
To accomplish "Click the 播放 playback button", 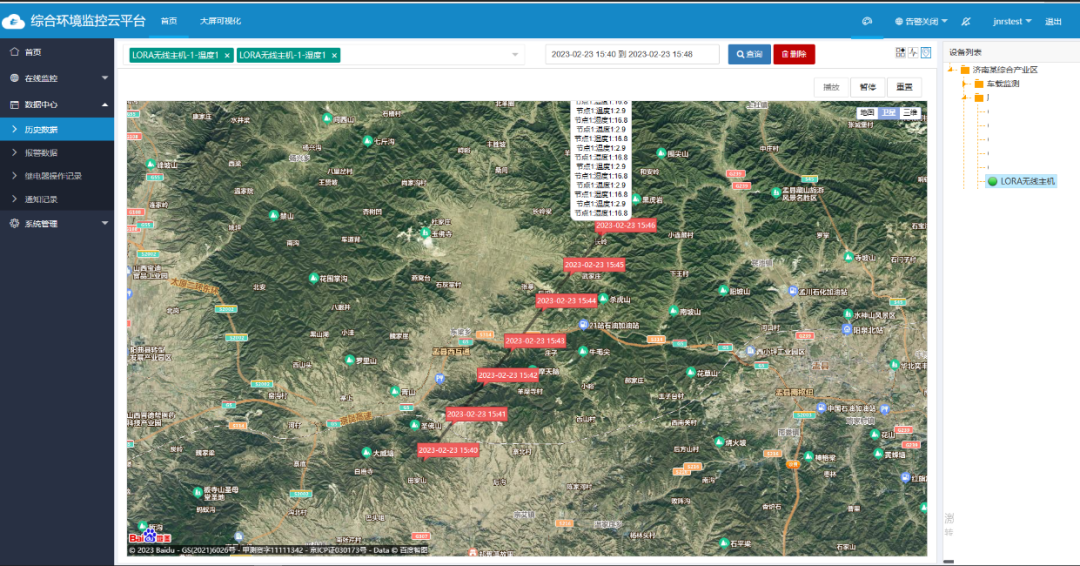I will pos(831,87).
